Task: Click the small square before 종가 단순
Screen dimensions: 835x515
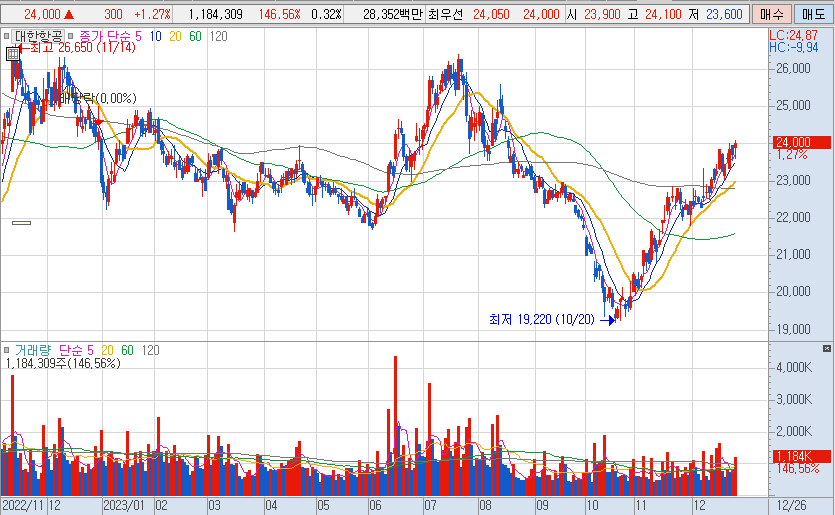Action: (x=71, y=36)
